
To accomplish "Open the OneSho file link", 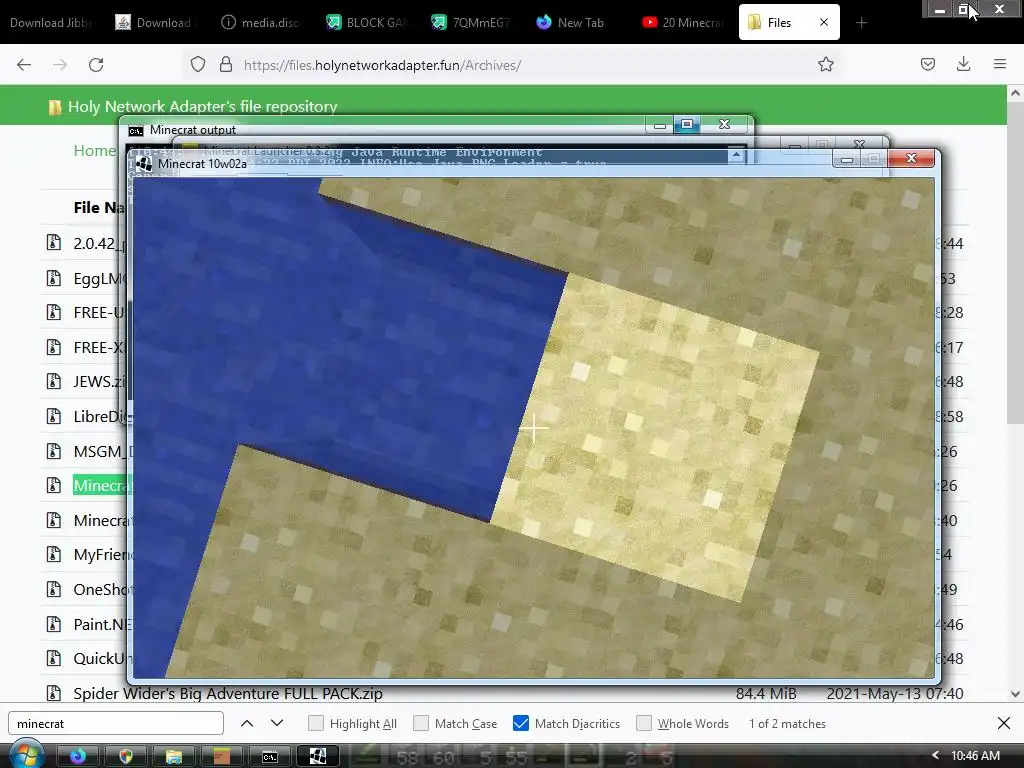I will (102, 589).
